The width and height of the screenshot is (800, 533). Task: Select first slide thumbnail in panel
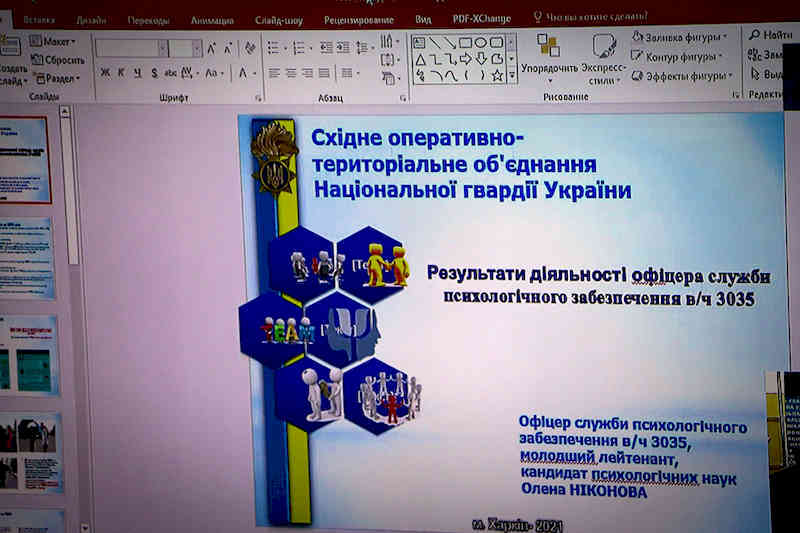click(x=24, y=160)
